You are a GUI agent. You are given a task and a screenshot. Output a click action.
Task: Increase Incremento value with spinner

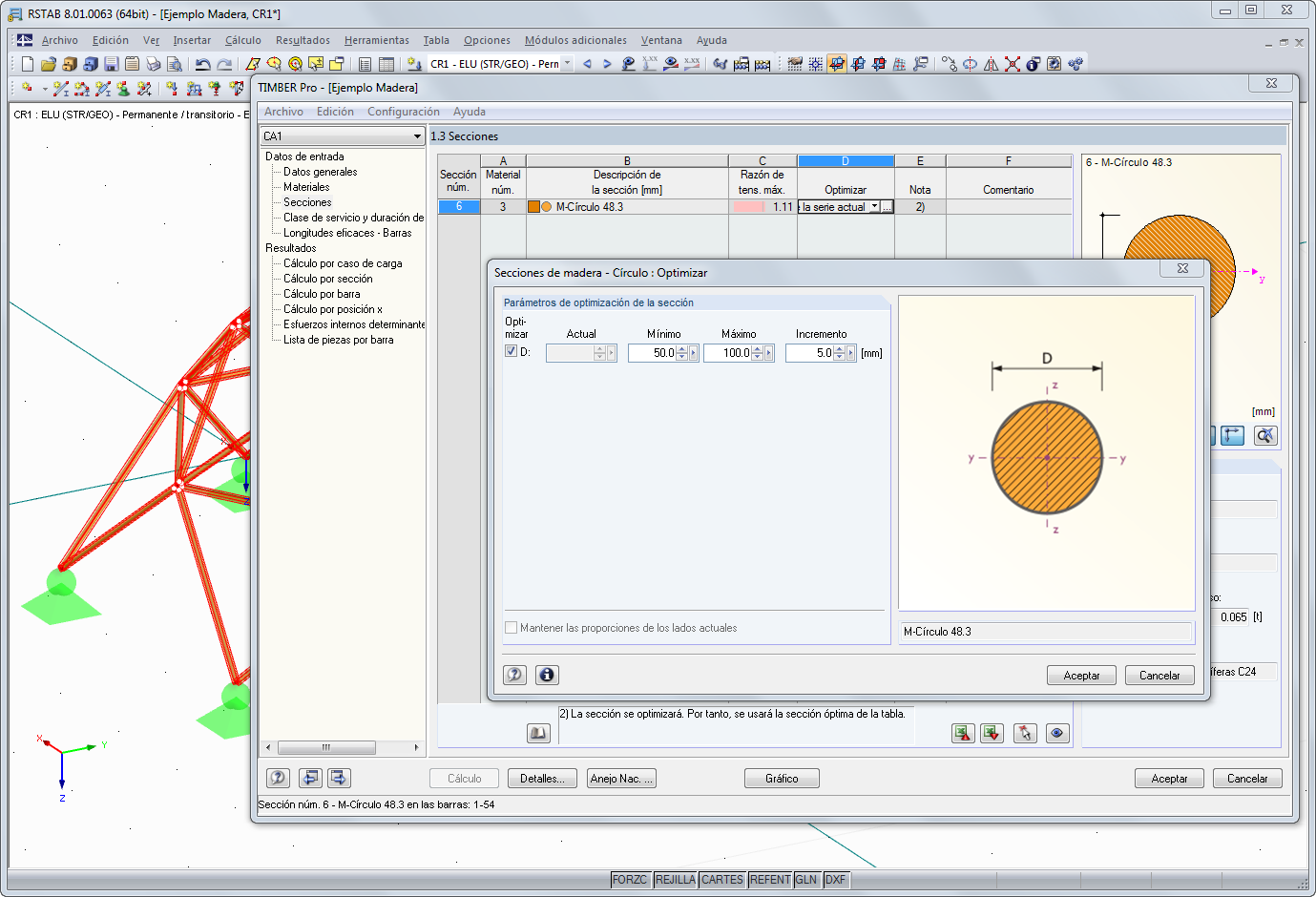tap(839, 349)
